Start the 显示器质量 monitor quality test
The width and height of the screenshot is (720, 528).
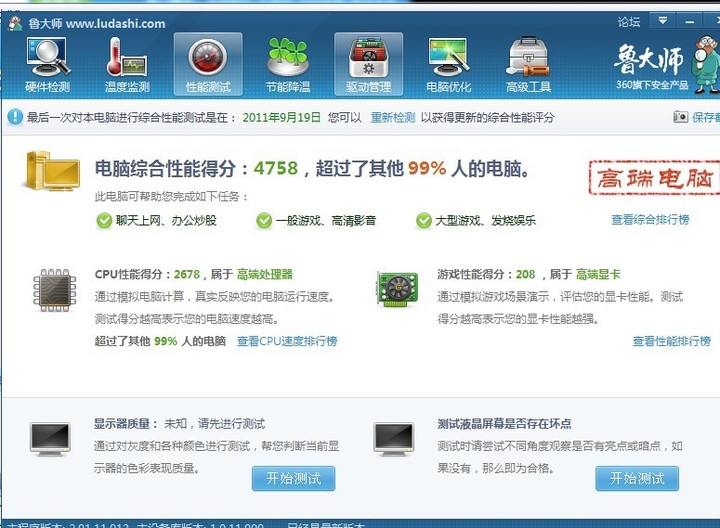[293, 479]
